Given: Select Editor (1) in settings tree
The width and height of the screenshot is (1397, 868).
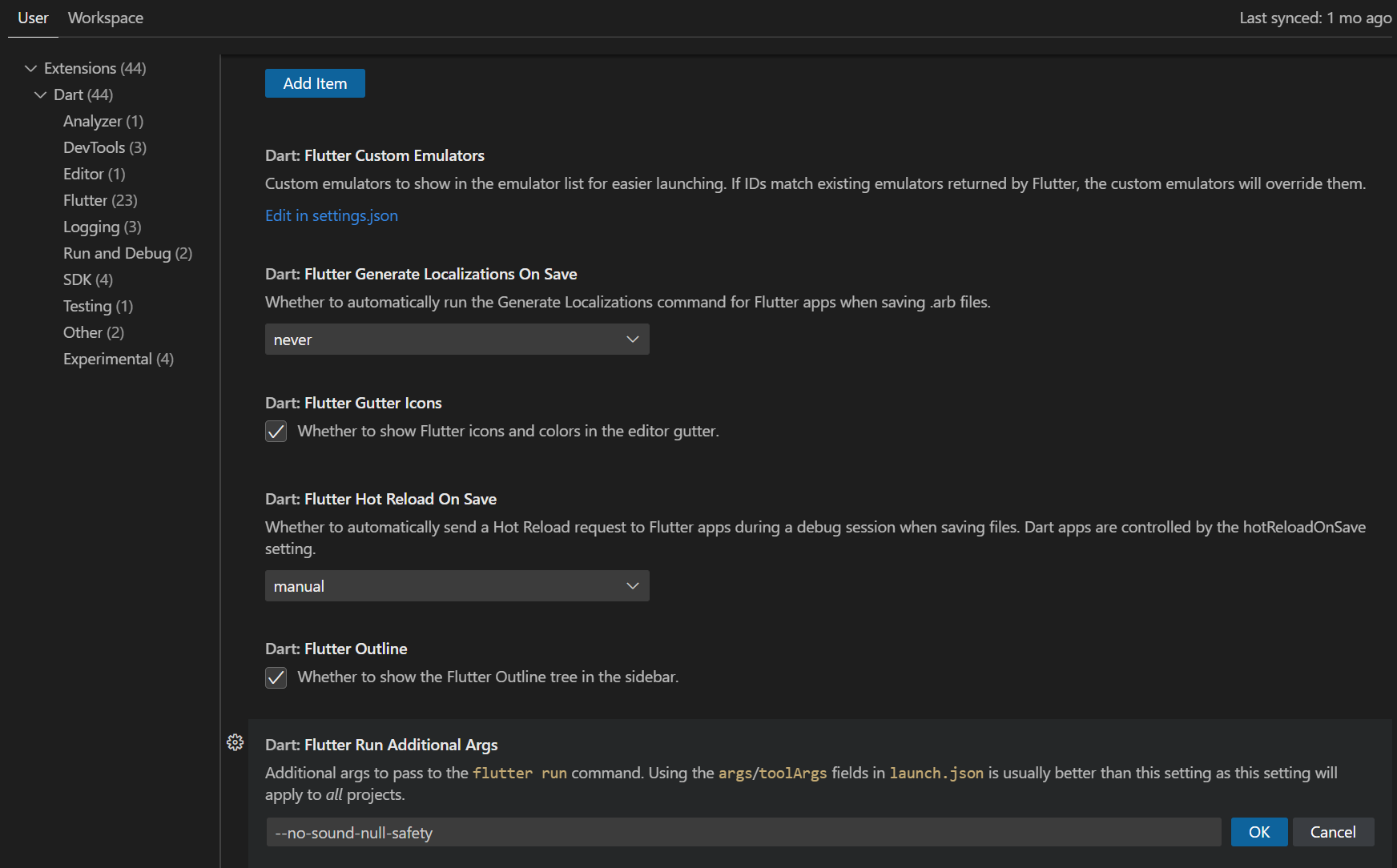Looking at the screenshot, I should pyautogui.click(x=95, y=174).
